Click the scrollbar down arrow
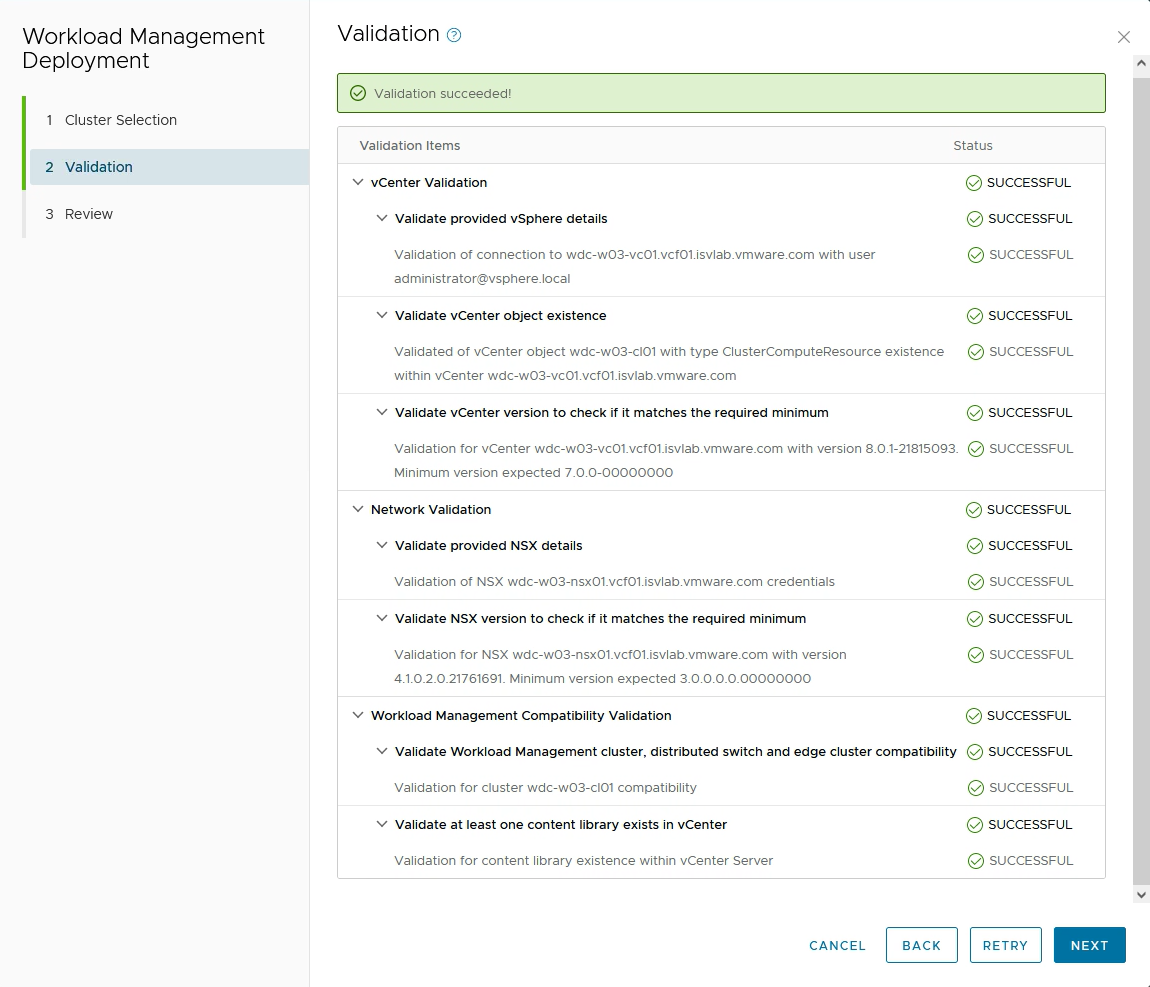Screen dimensions: 1150x987 pyautogui.click(x=1140, y=895)
